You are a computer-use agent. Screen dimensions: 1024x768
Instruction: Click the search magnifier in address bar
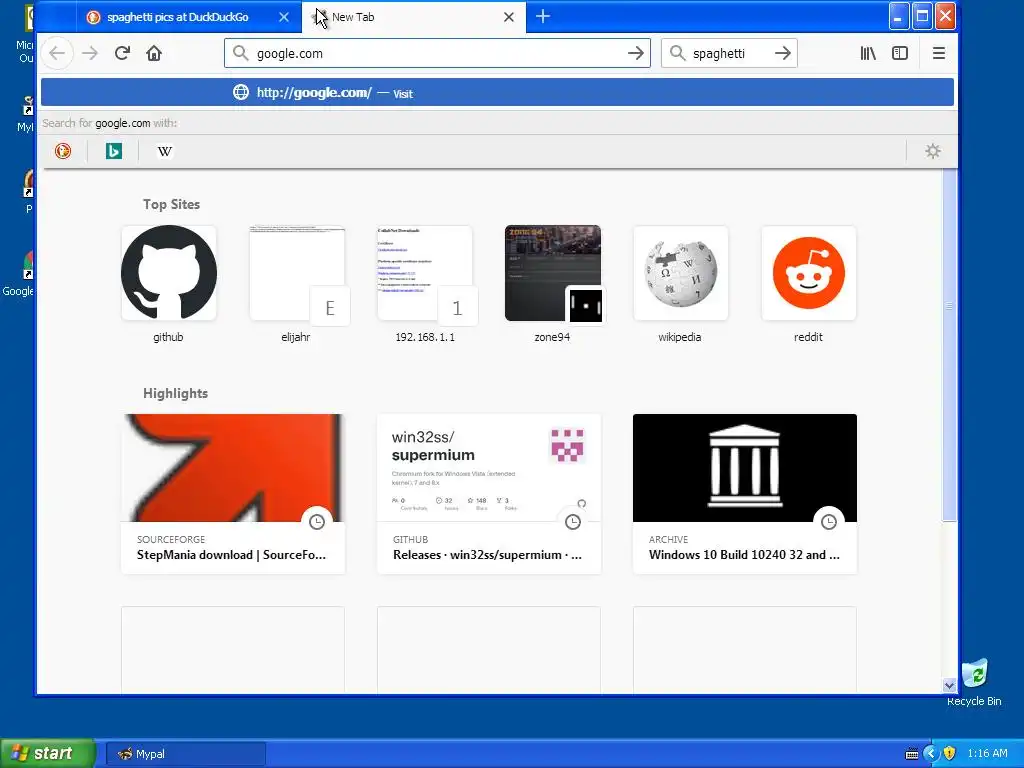[x=241, y=54]
